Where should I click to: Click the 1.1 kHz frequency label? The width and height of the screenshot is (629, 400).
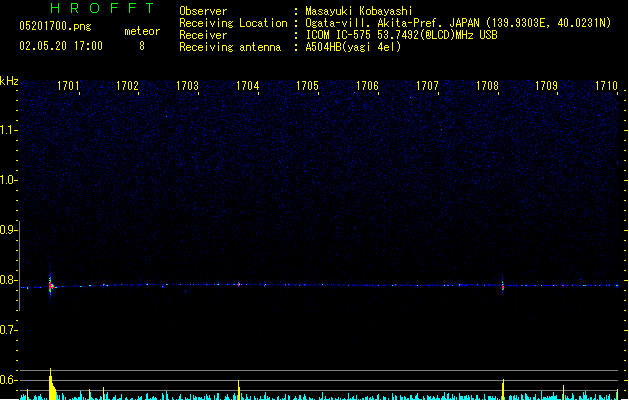[8, 130]
